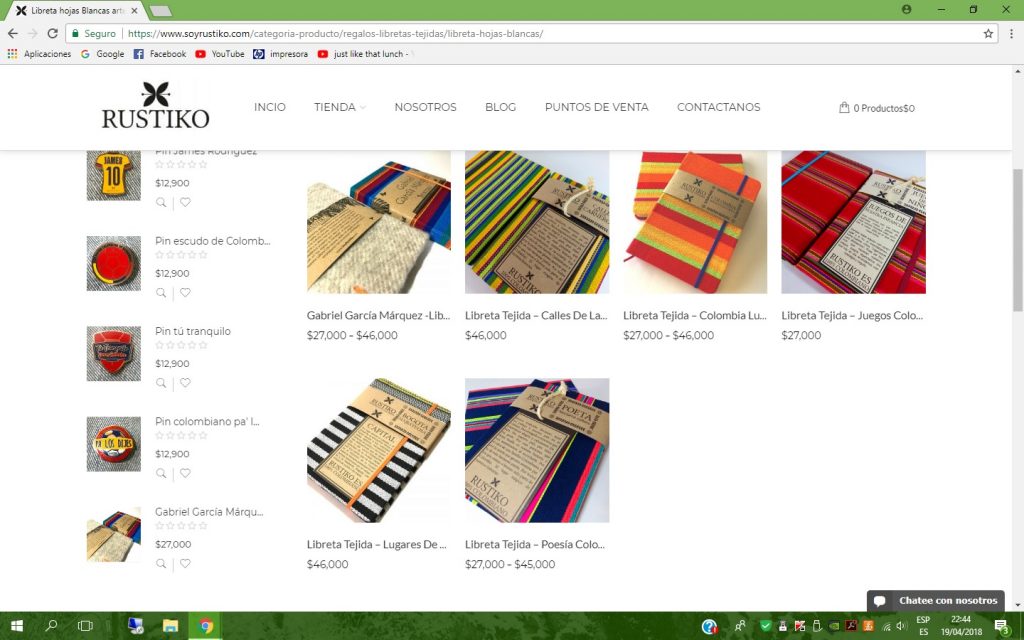Click the green shield security tray icon

pos(765,626)
